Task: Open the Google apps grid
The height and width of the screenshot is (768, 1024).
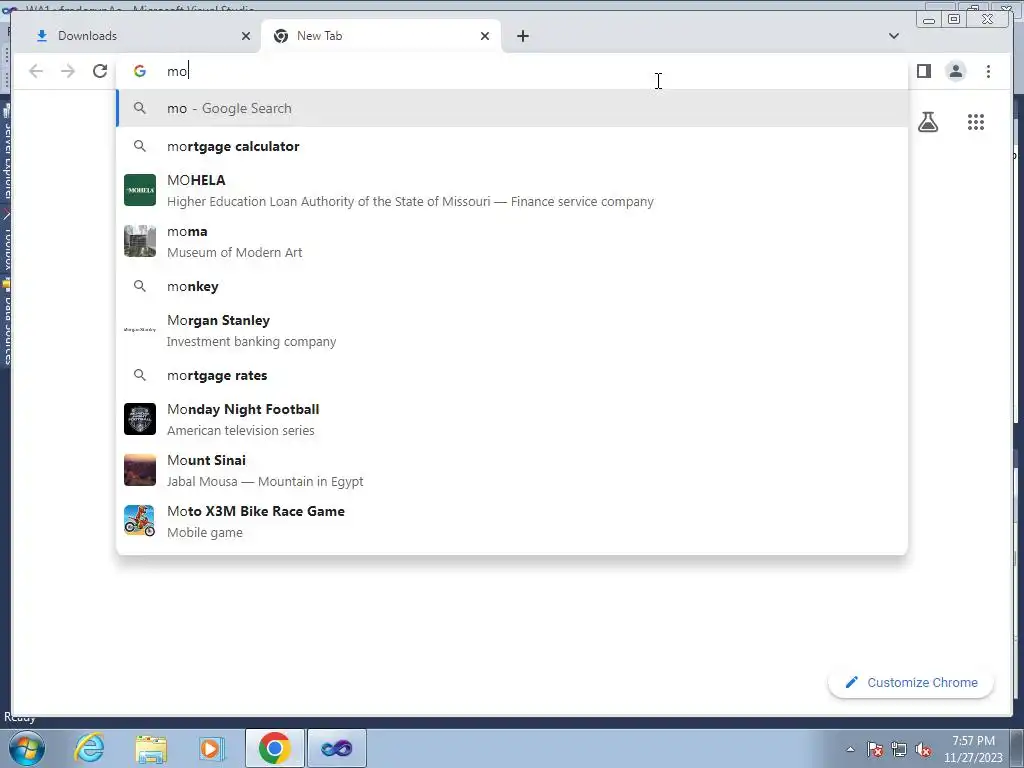Action: (976, 122)
